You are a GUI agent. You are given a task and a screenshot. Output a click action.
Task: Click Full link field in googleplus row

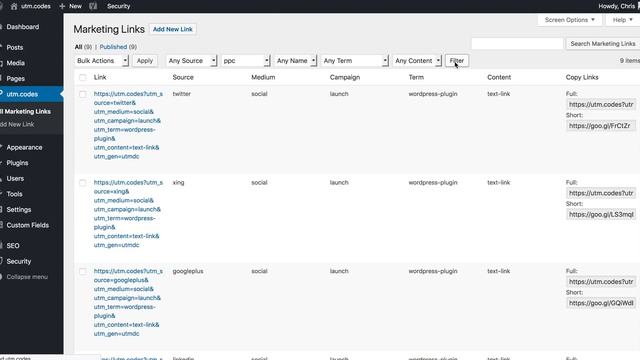pos(601,282)
